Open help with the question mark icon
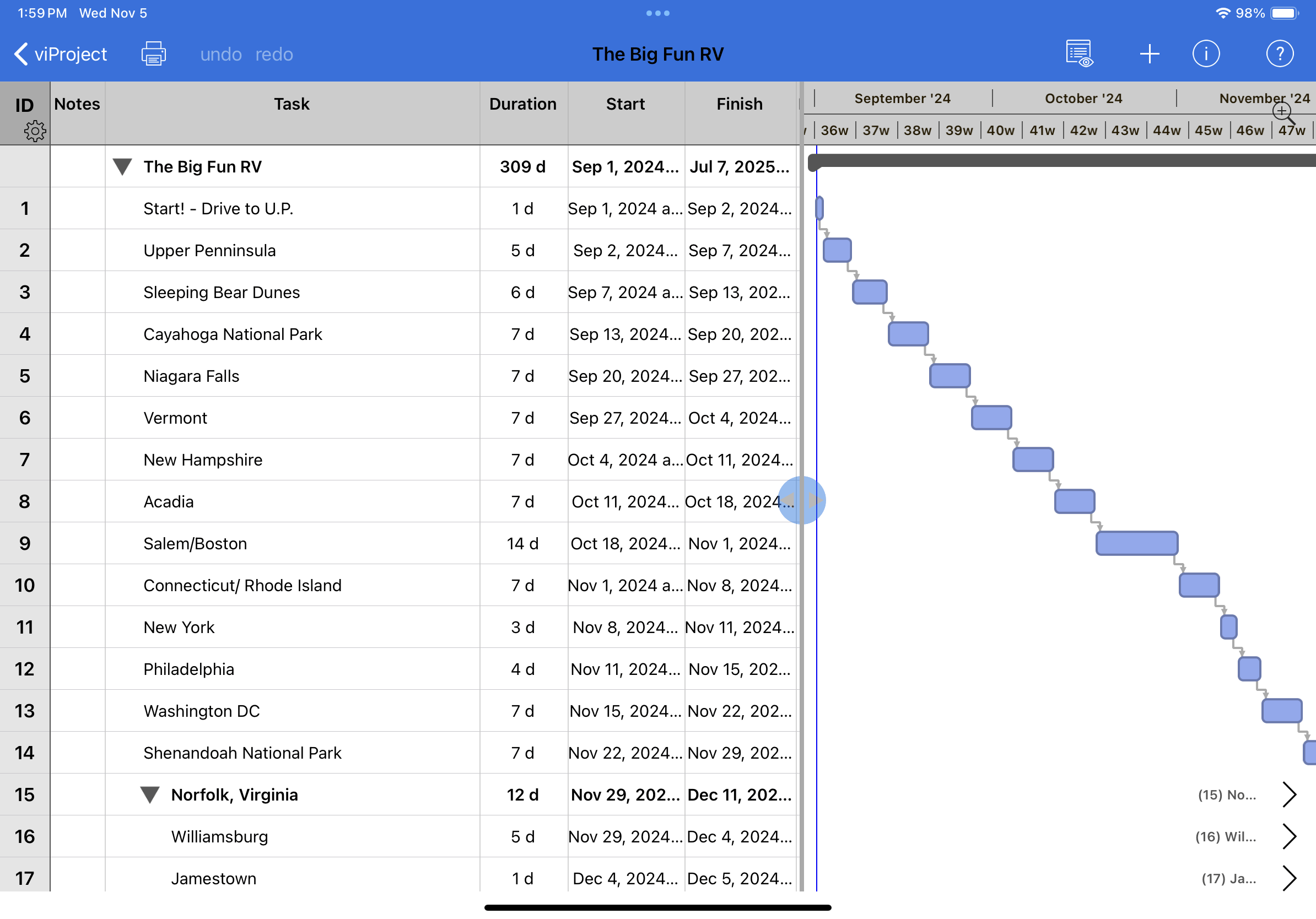Image resolution: width=1316 pixels, height=919 pixels. click(1279, 53)
